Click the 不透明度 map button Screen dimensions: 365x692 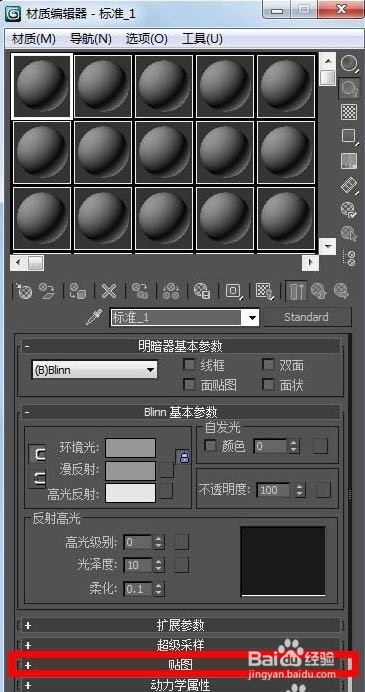[x=324, y=489]
